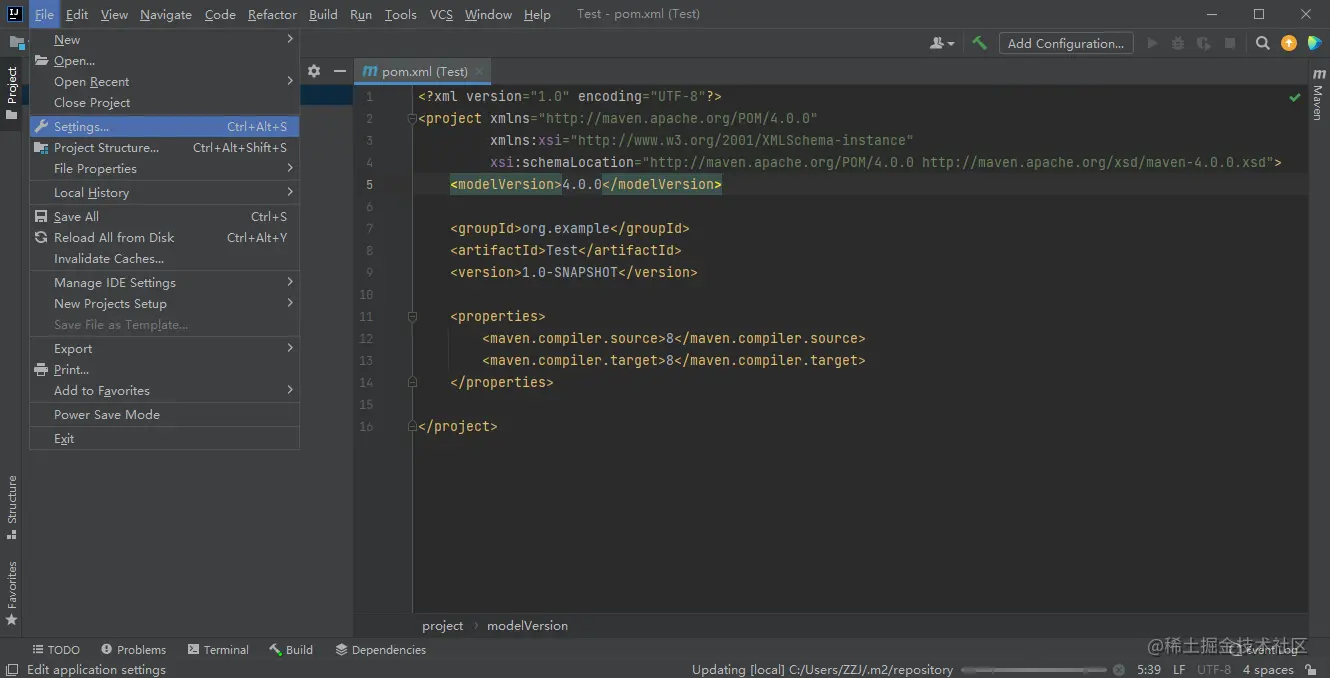Open the Refactor menu
Screen dimensions: 1330x678
point(272,14)
